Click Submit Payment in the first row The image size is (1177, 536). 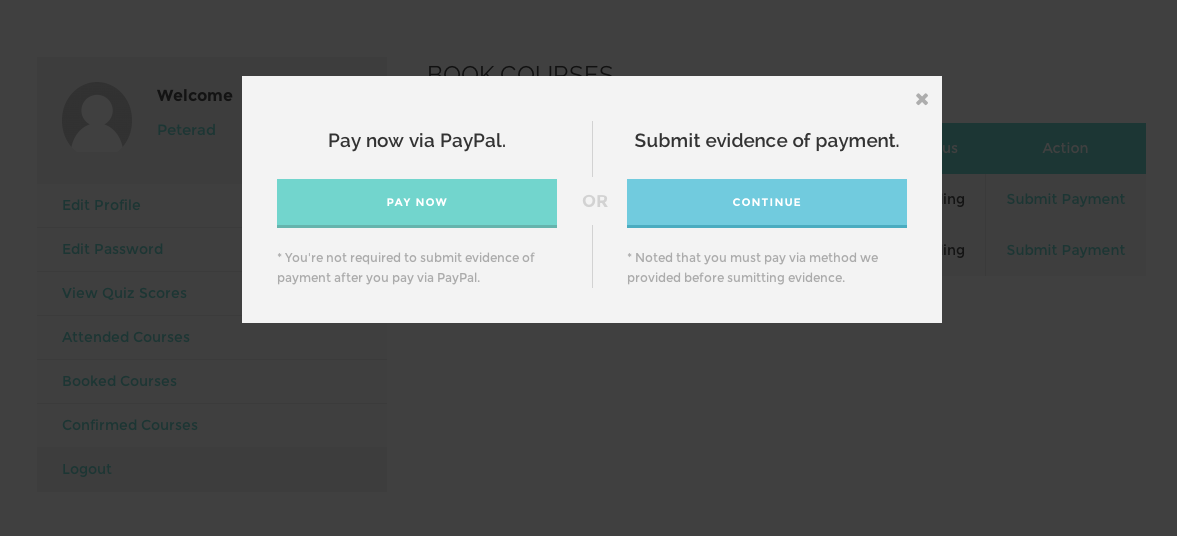(1065, 199)
